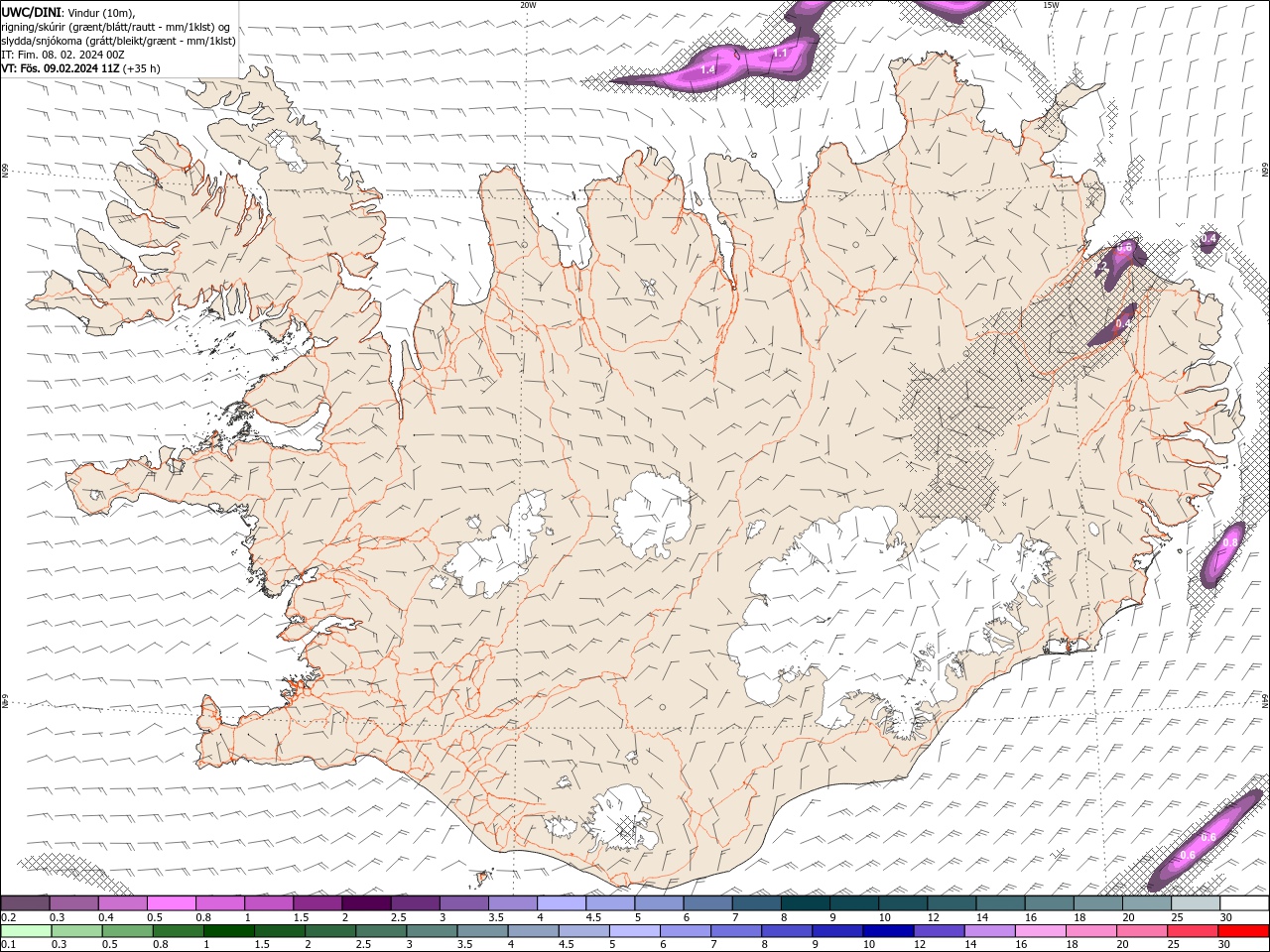Image resolution: width=1270 pixels, height=952 pixels.
Task: Select the darkest purple swatch between 2 and 2.5
Action: (366, 903)
